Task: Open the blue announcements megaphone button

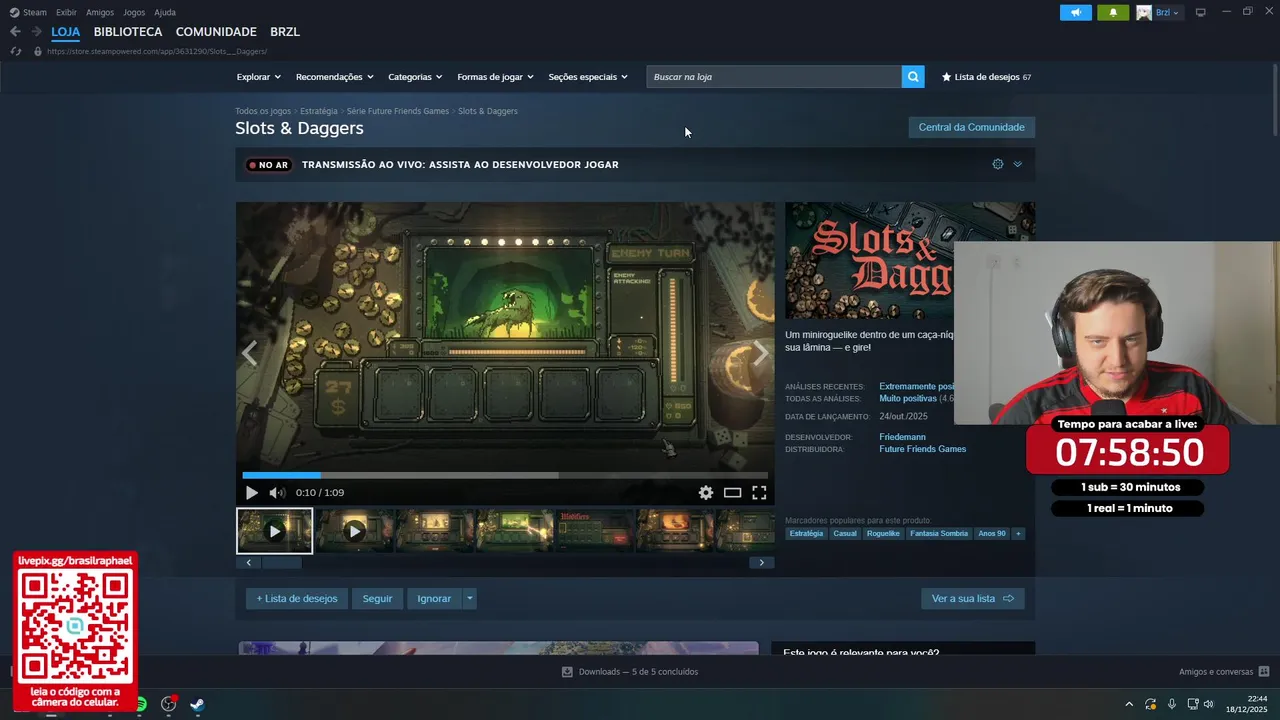Action: pyautogui.click(x=1076, y=13)
